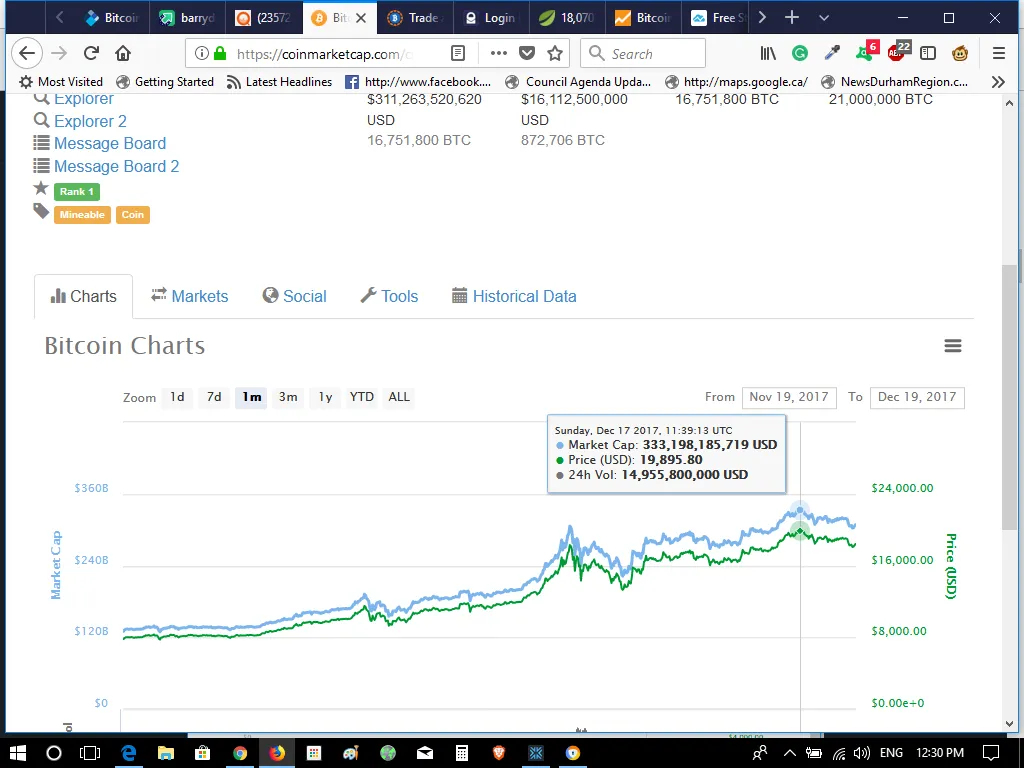The height and width of the screenshot is (768, 1024).
Task: Click the Mineable tag
Action: click(82, 215)
